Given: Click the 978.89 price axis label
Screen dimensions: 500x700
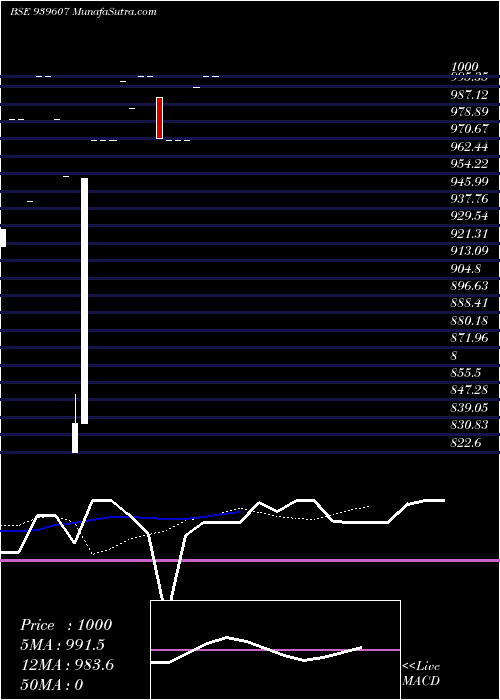Looking at the screenshot, I should point(469,112).
